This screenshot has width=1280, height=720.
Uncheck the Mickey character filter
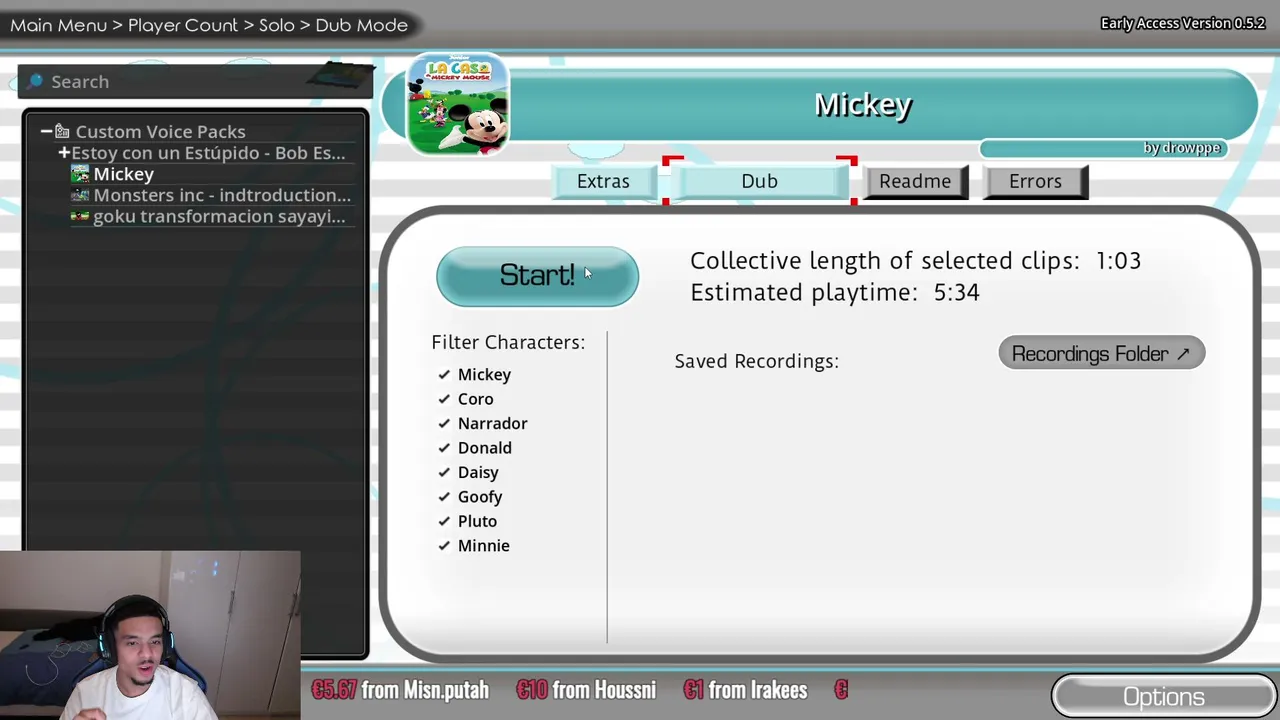(x=444, y=374)
